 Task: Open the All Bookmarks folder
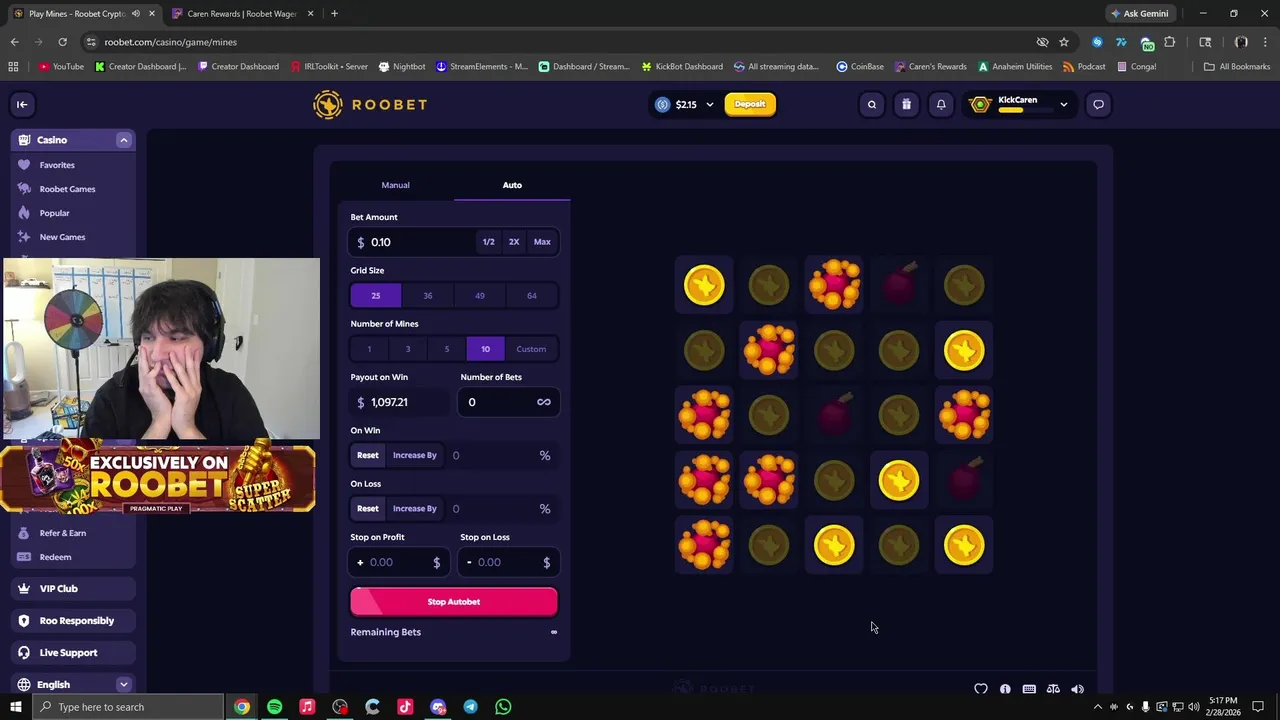click(1237, 67)
